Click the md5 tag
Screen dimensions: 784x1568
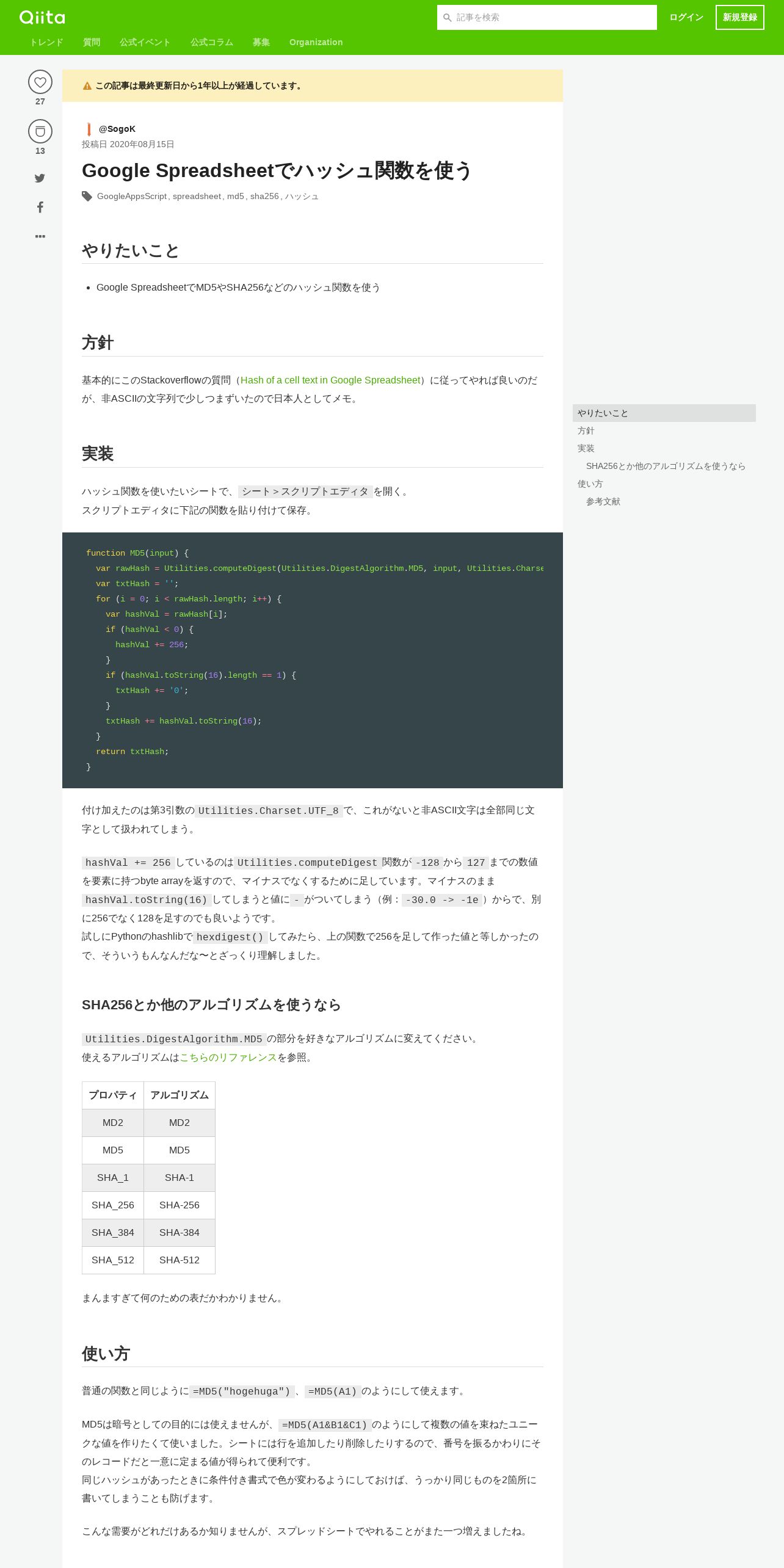236,196
